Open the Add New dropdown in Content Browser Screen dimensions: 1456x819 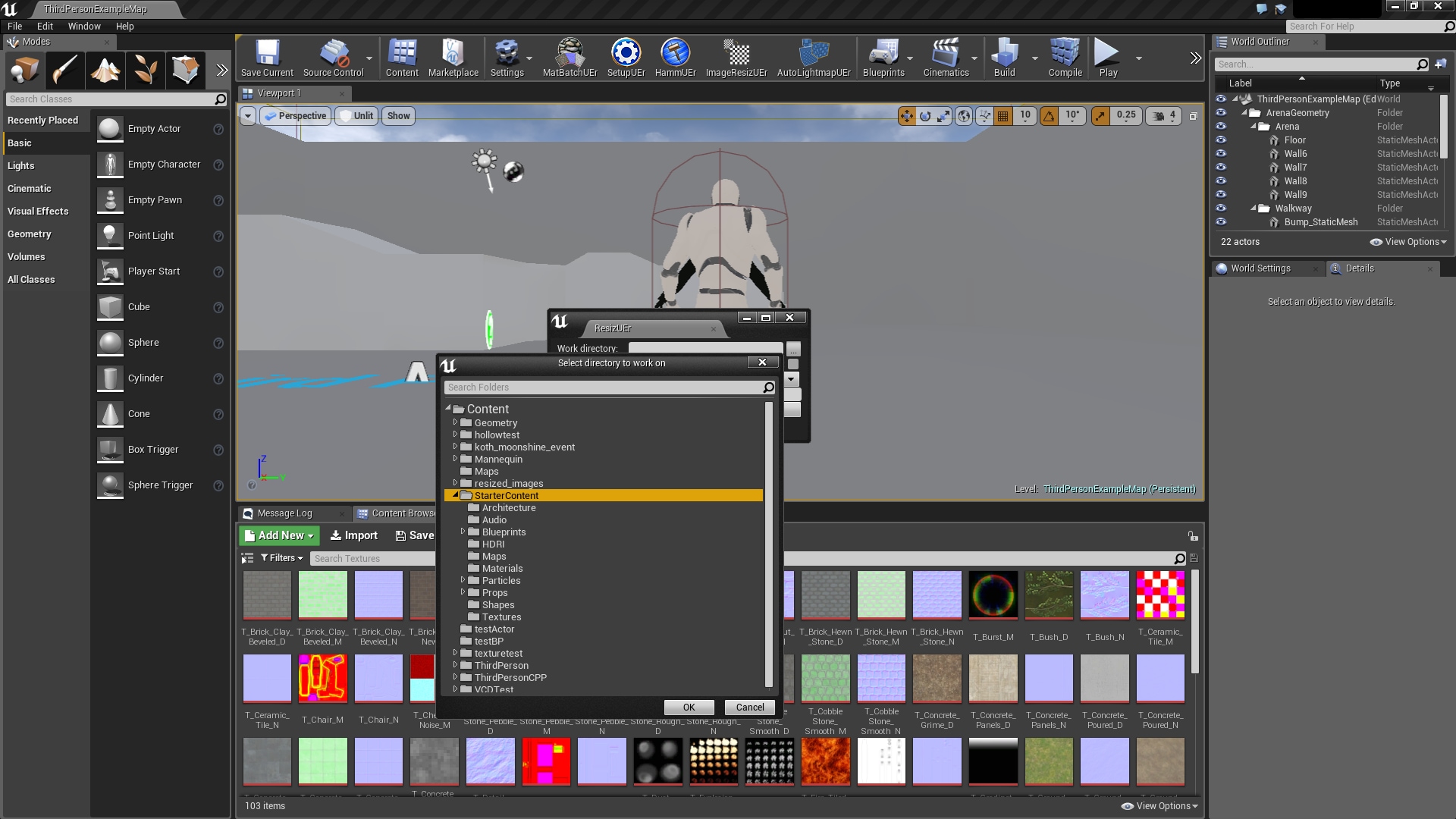coord(278,535)
